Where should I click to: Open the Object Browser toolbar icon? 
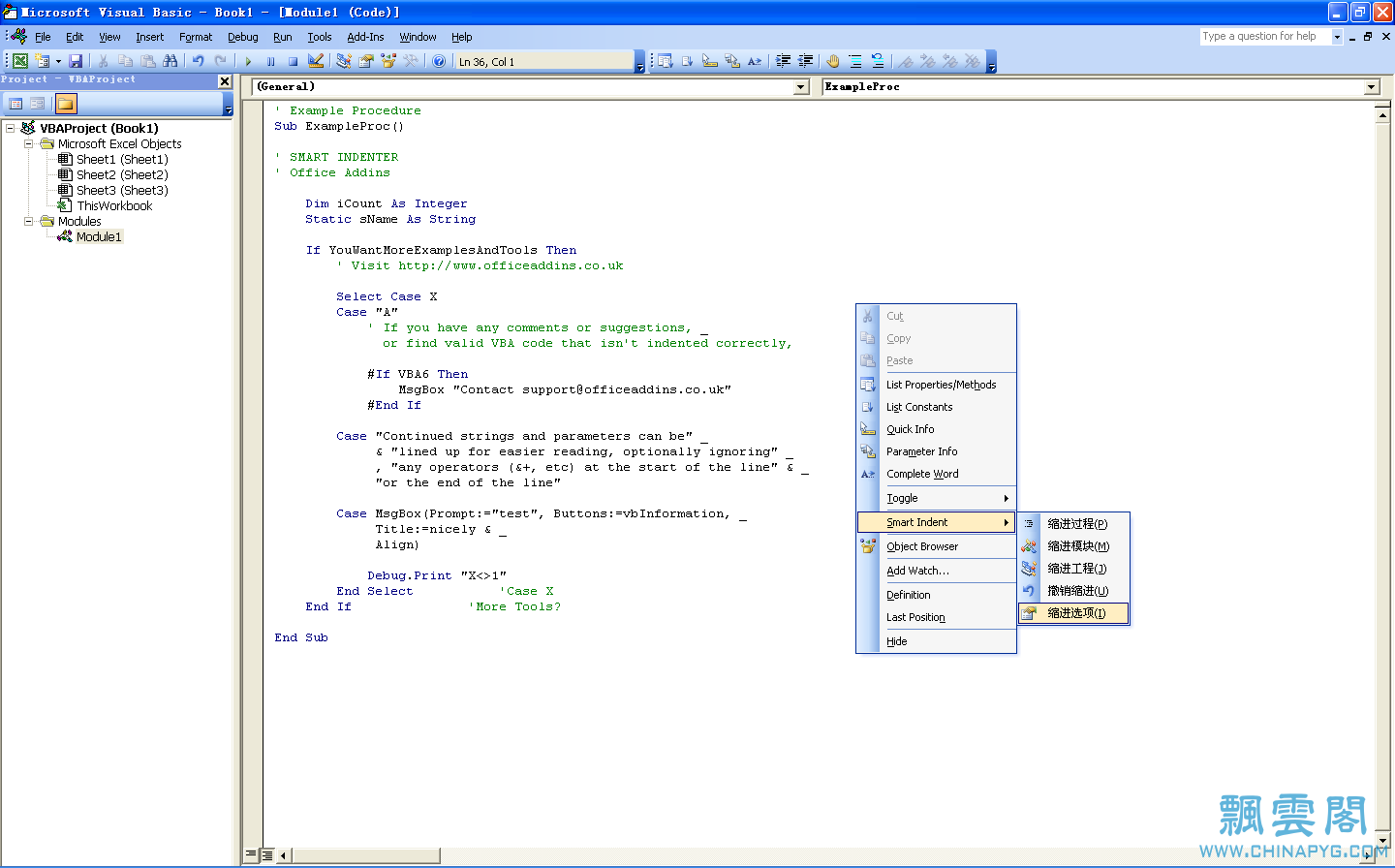coord(388,60)
